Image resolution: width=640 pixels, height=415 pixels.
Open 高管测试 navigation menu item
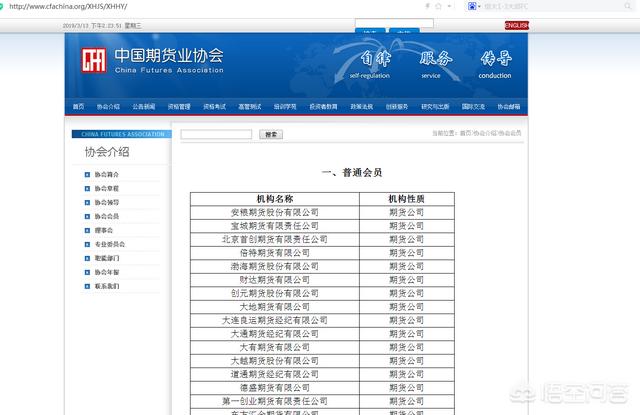(x=250, y=107)
